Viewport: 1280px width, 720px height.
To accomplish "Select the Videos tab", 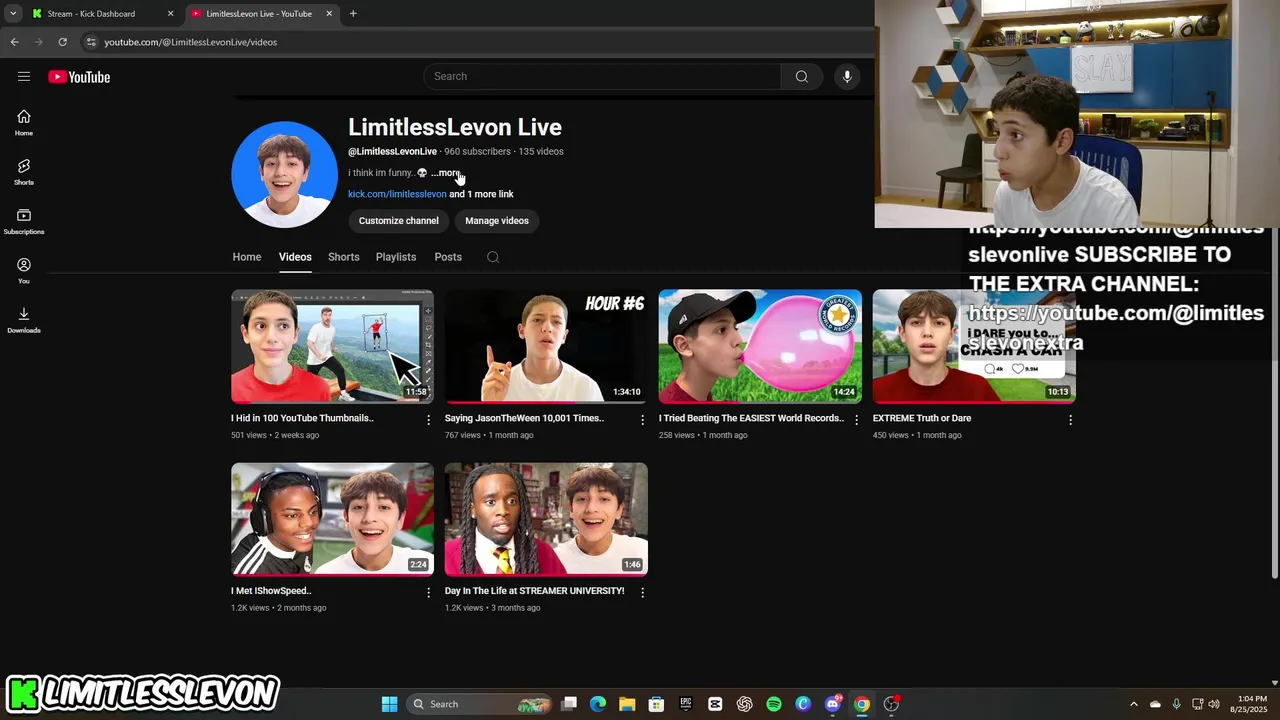I will [x=295, y=257].
